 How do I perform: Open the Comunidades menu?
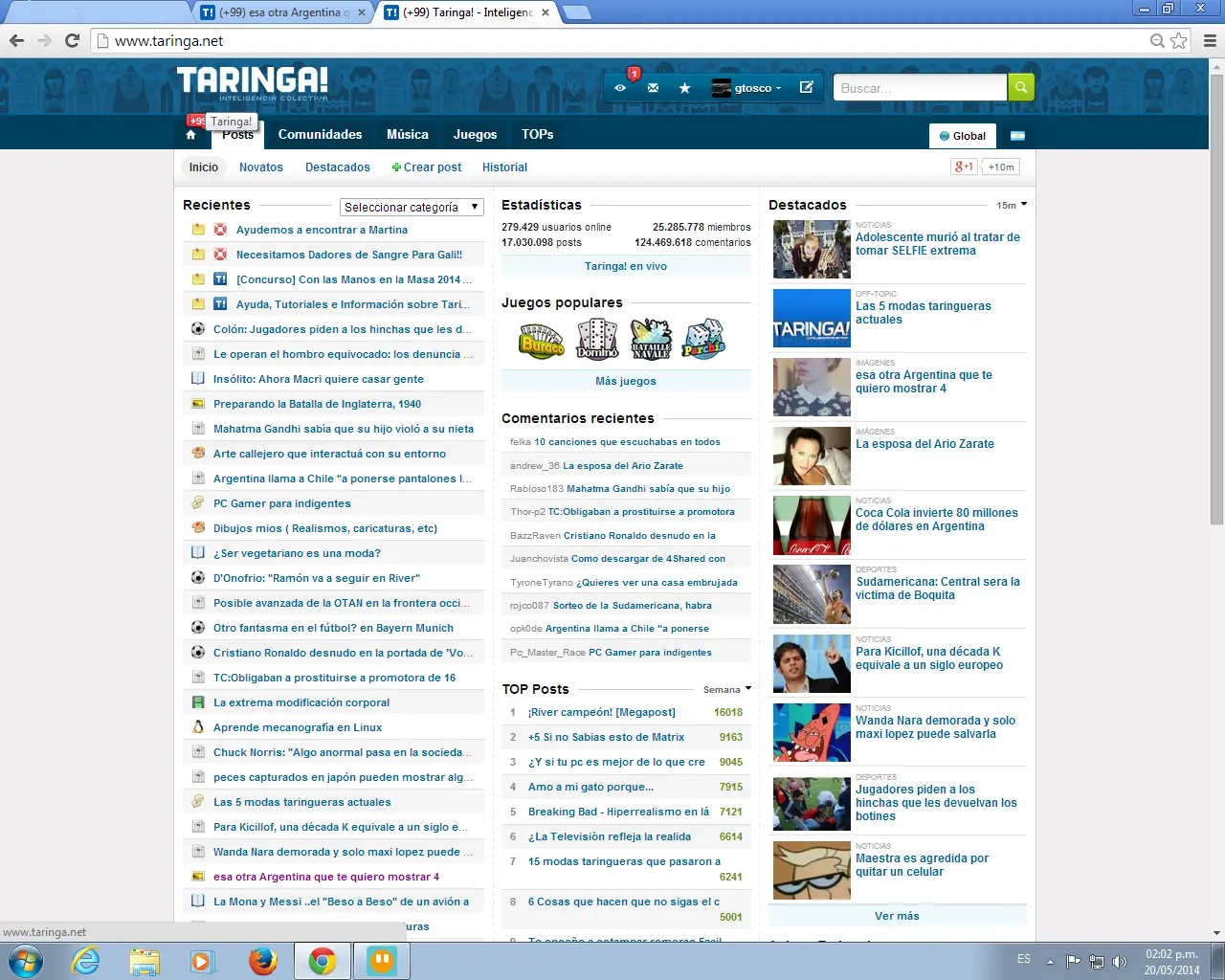click(x=320, y=135)
